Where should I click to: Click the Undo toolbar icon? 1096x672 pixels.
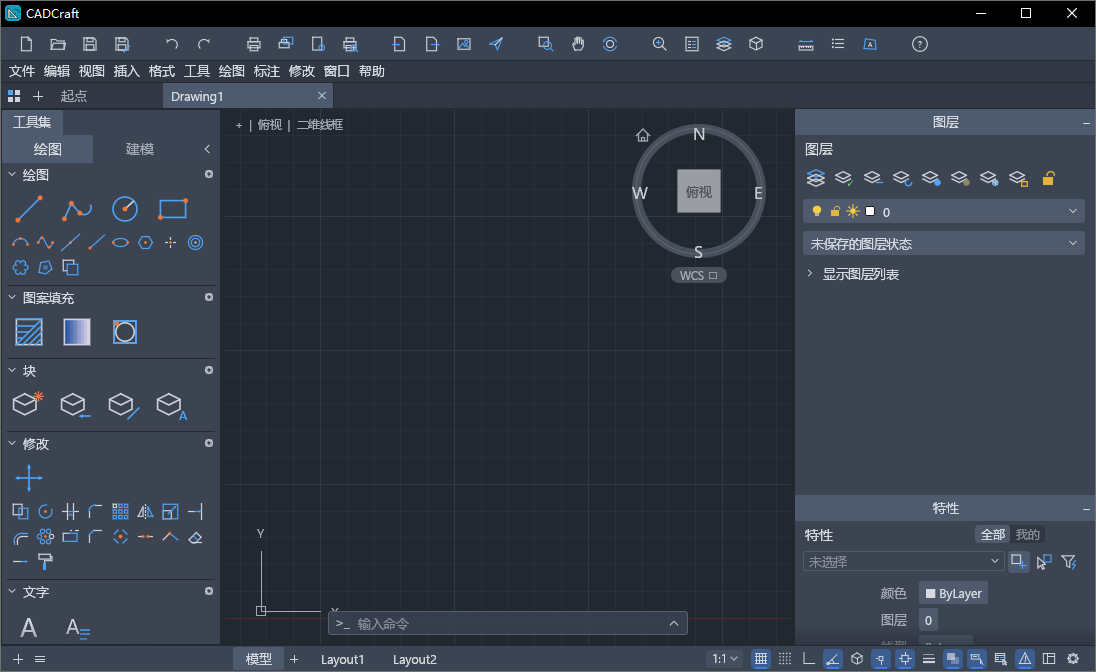[171, 44]
